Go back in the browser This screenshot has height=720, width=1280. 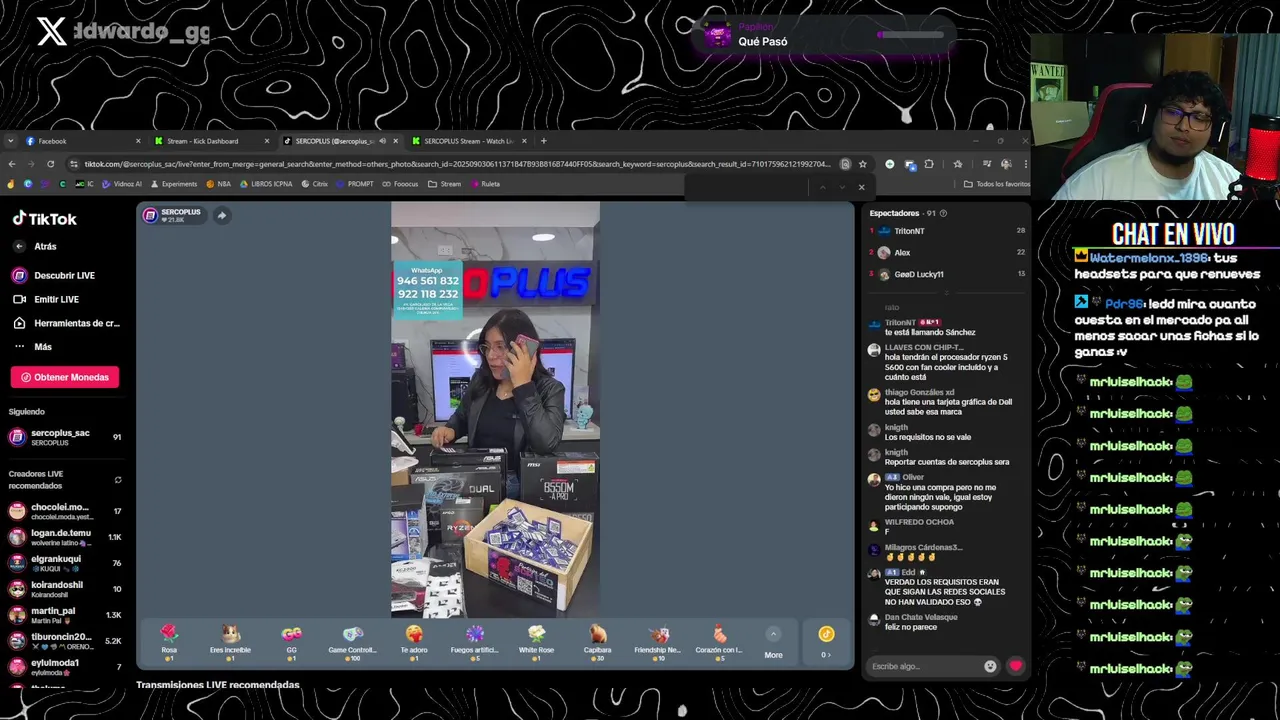pyautogui.click(x=12, y=164)
